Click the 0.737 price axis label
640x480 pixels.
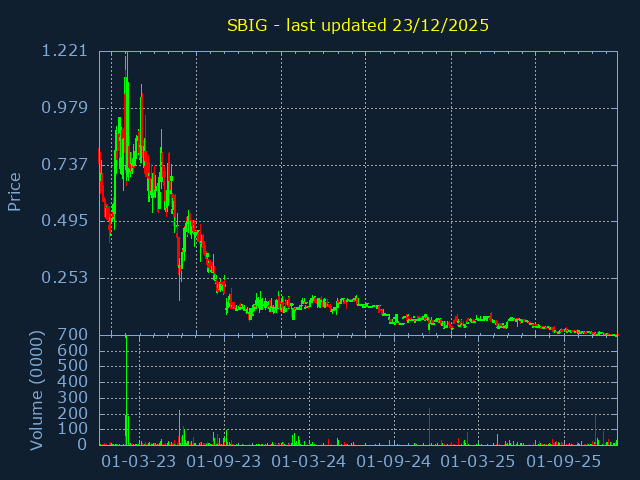(x=65, y=164)
